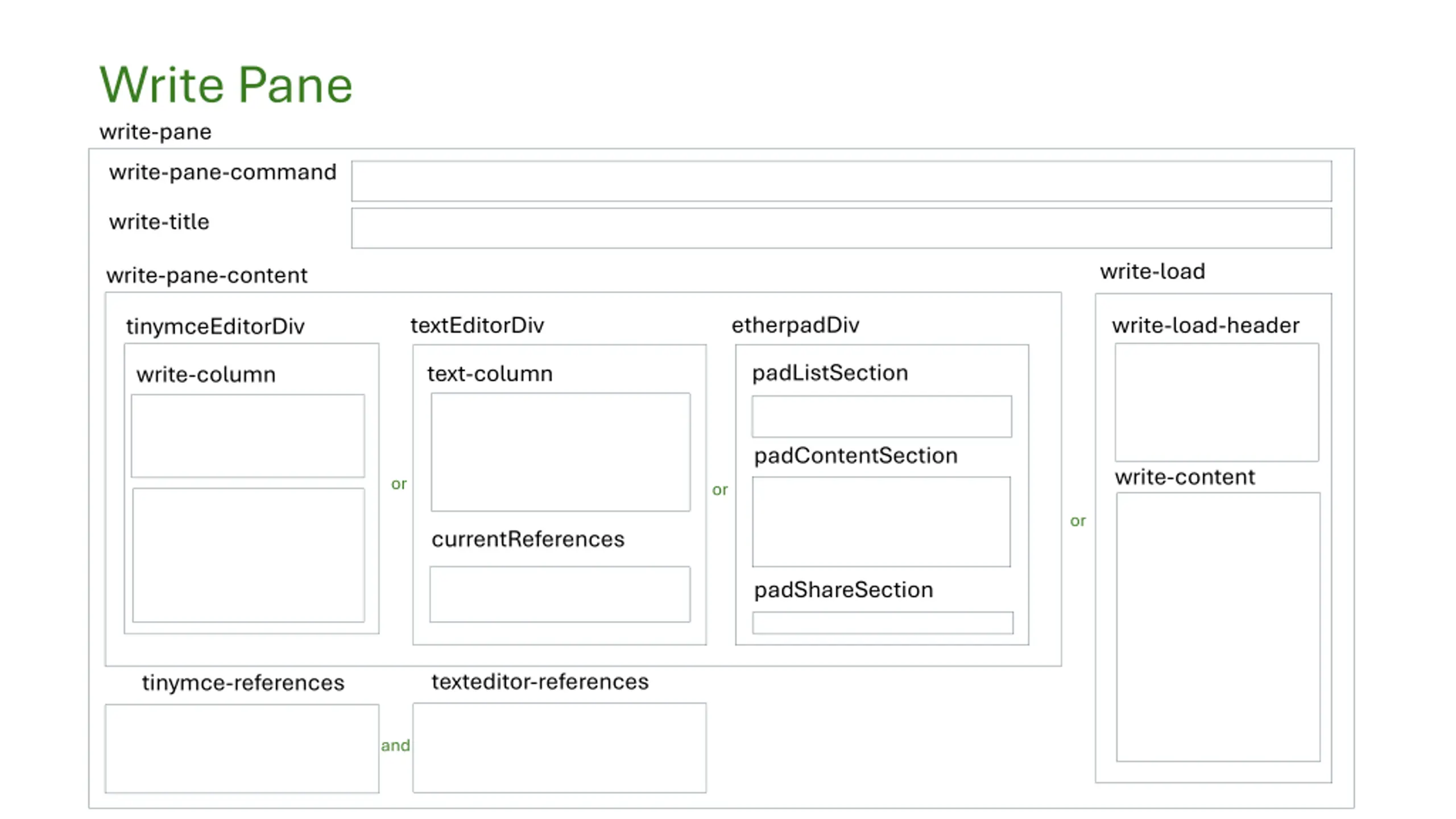Click the "write-load-header" label
Screen dimensions: 1456x819
1206,325
